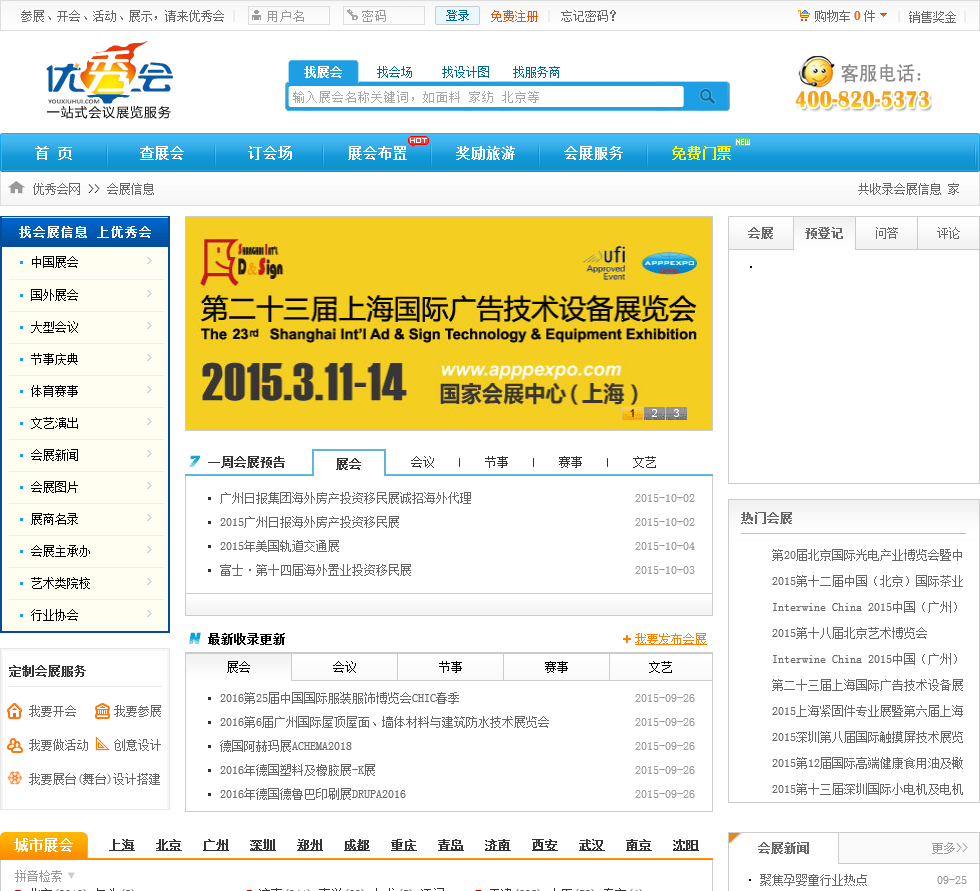
Task: Select 上海 in city exhibitions
Action: click(x=122, y=845)
